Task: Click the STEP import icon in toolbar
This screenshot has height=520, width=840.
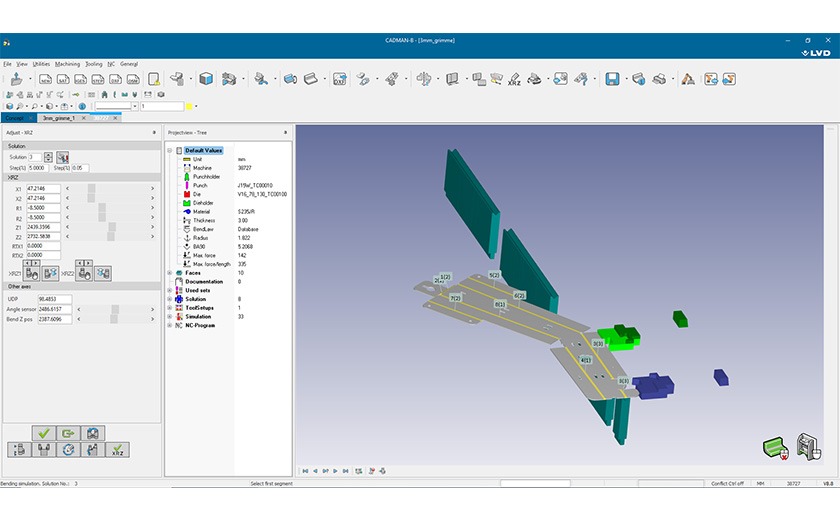Action: [98, 79]
